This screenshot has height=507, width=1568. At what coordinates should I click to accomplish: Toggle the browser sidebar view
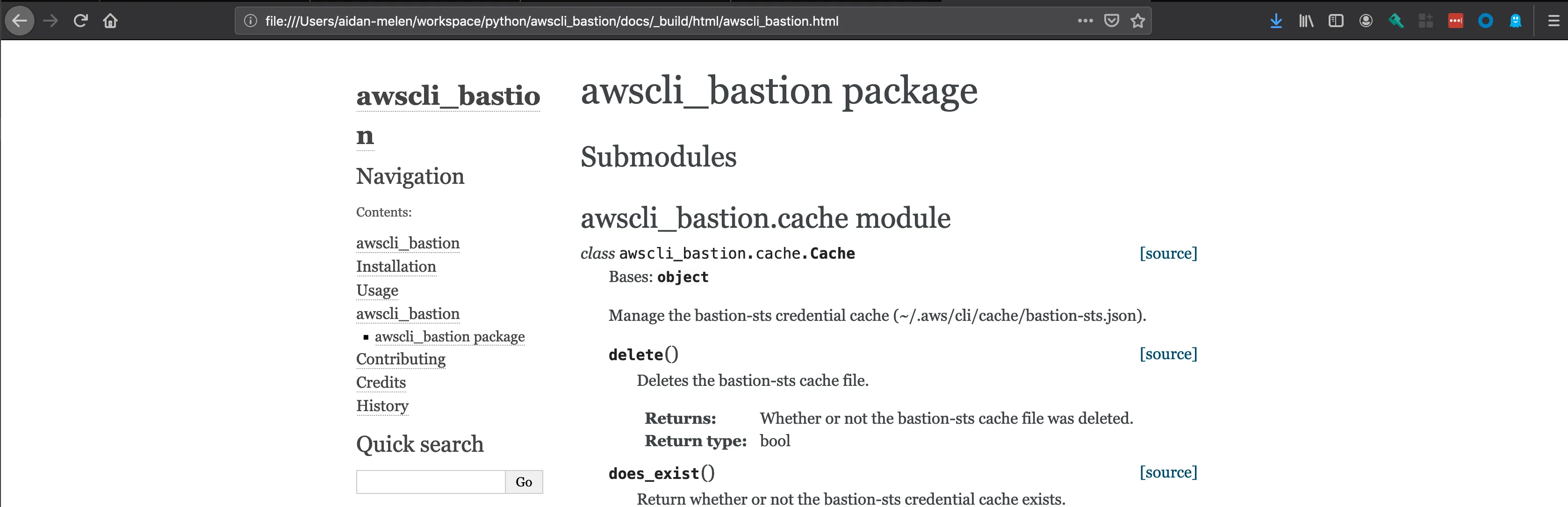pyautogui.click(x=1336, y=22)
